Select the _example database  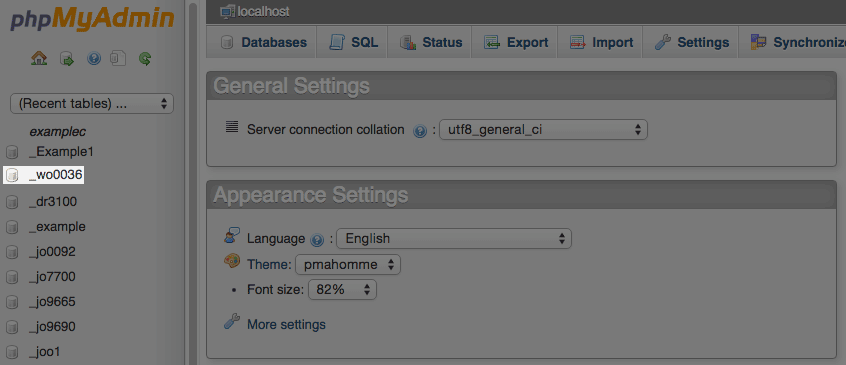[x=57, y=227]
